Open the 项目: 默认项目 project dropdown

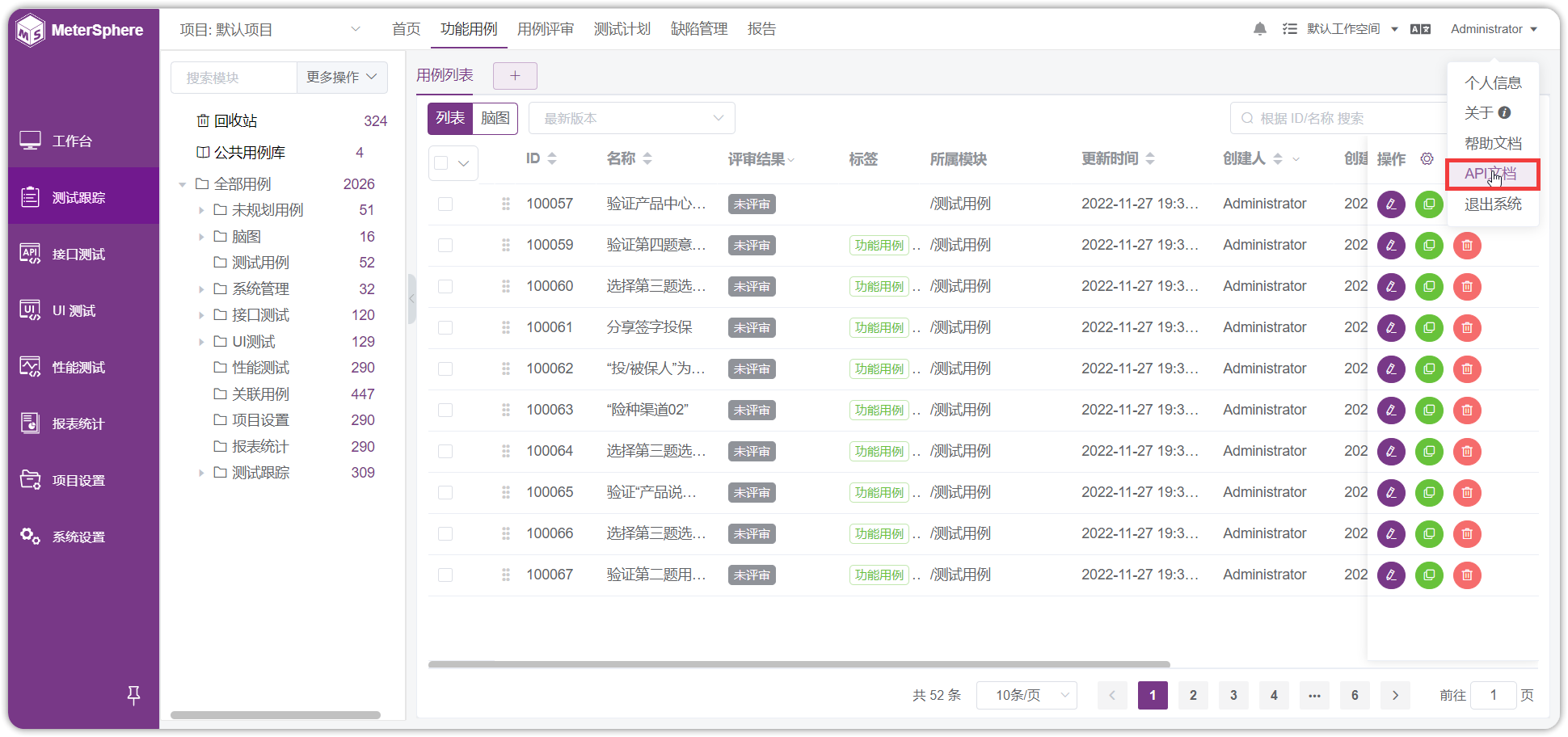tap(270, 30)
